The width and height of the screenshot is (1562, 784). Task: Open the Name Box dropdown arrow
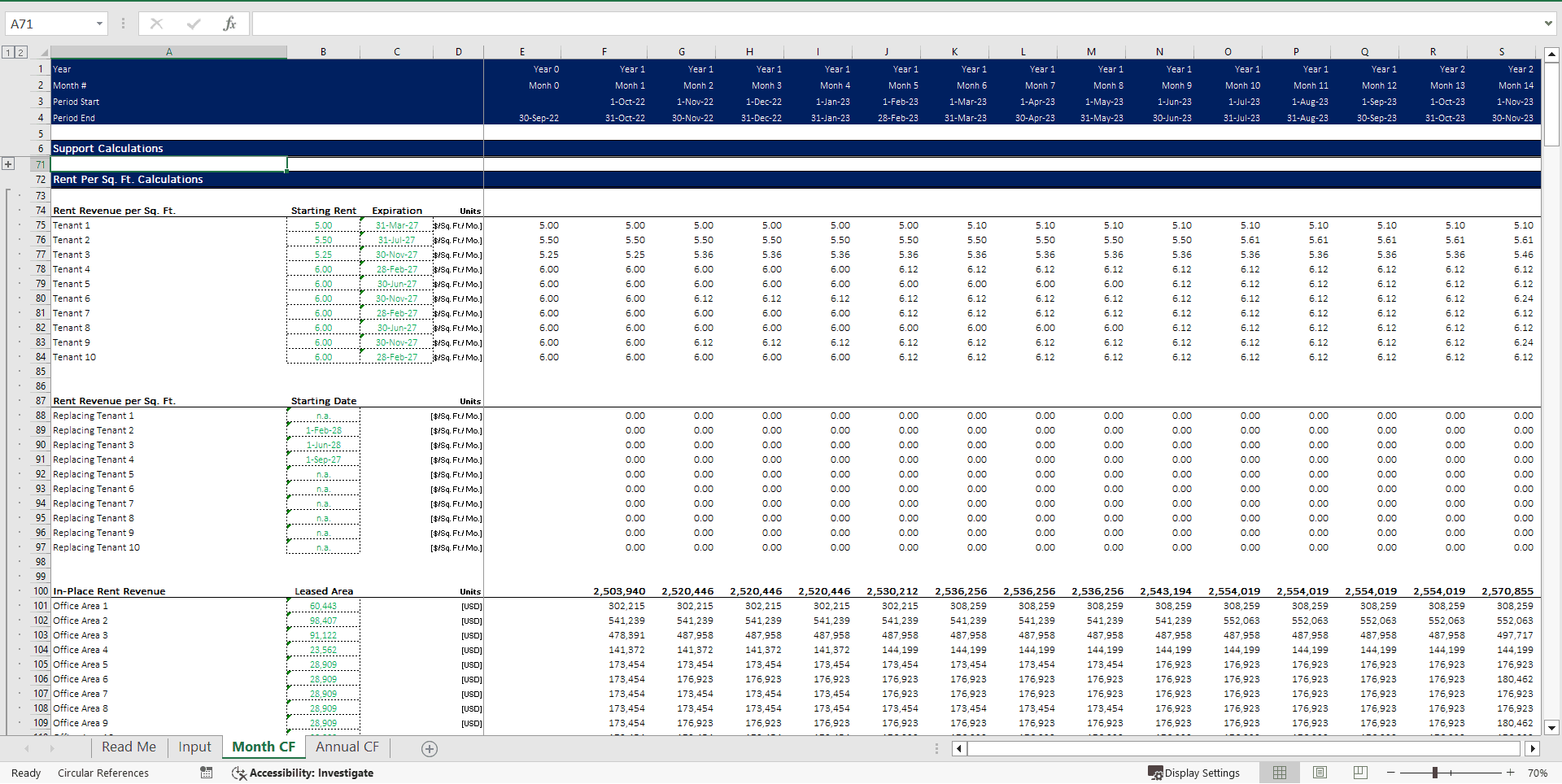[100, 24]
